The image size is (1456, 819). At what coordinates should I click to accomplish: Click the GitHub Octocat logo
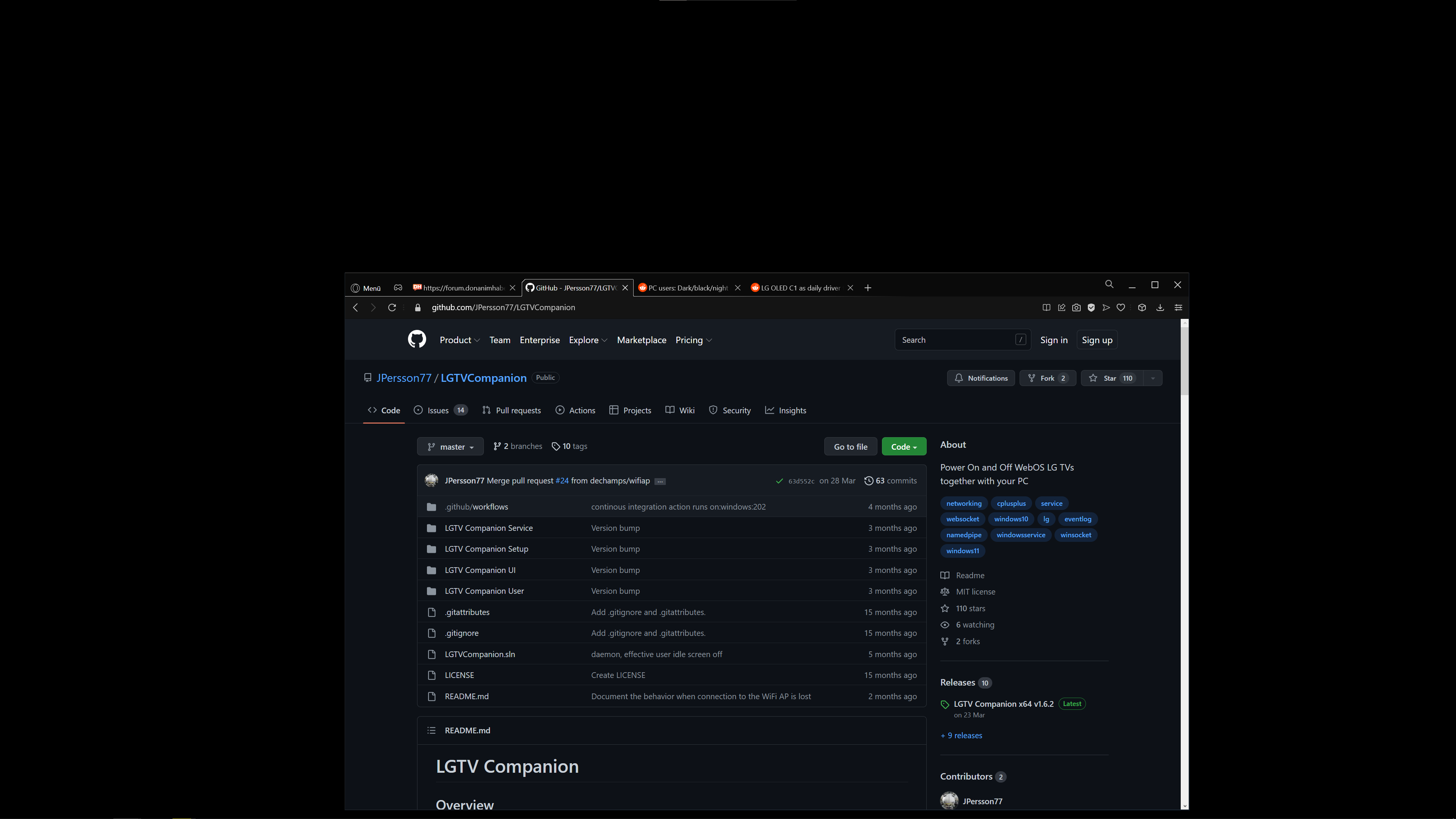click(x=417, y=339)
